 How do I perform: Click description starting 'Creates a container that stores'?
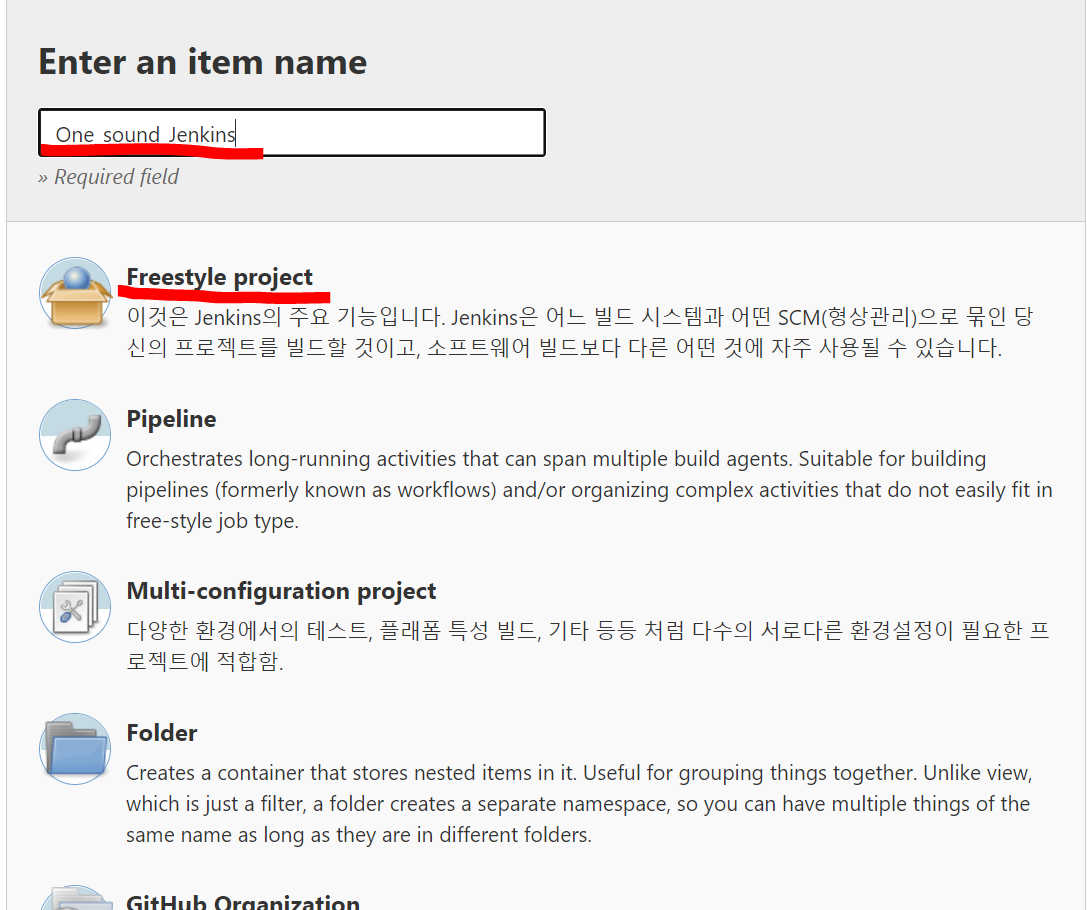pos(580,803)
